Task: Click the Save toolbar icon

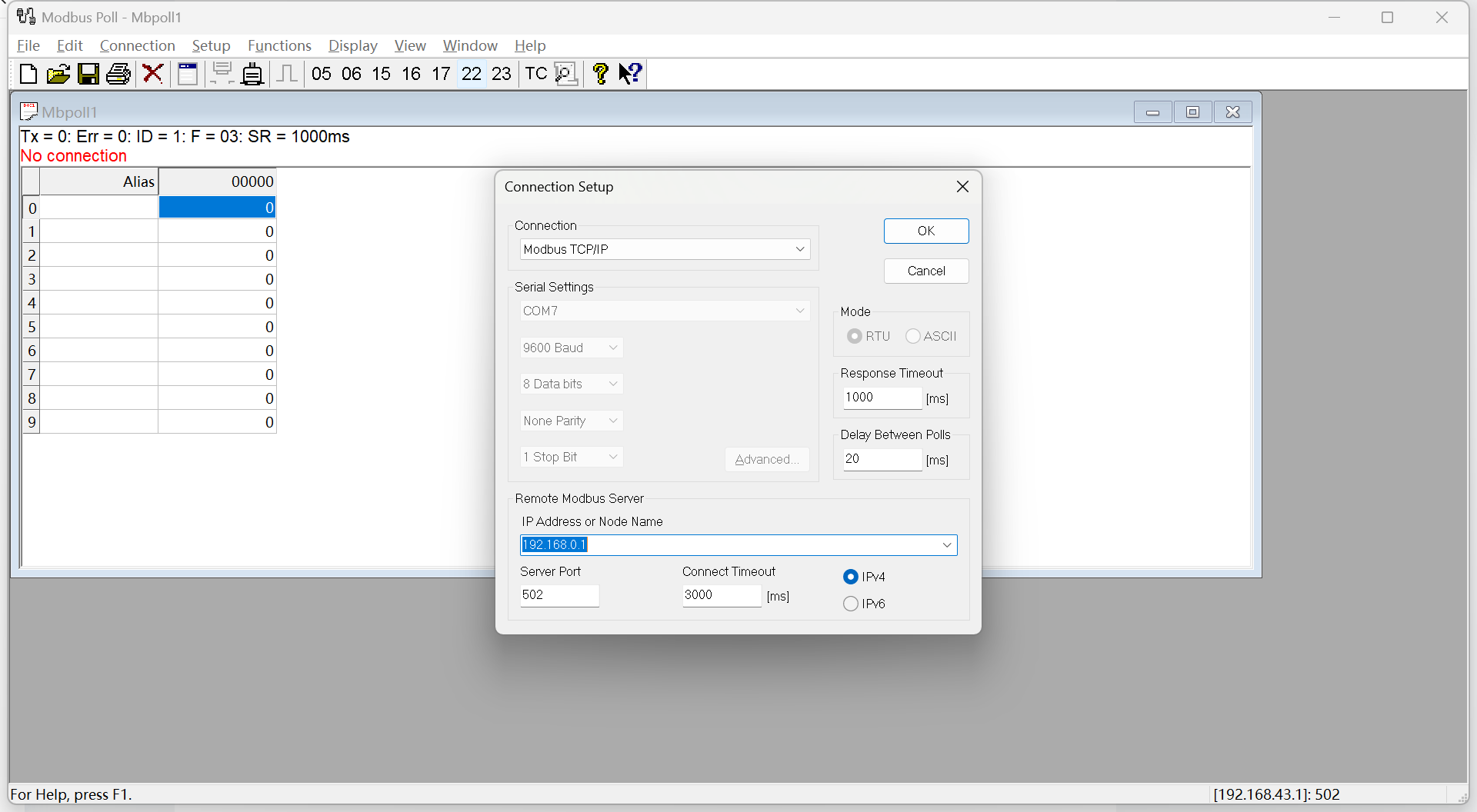Action: pos(88,74)
